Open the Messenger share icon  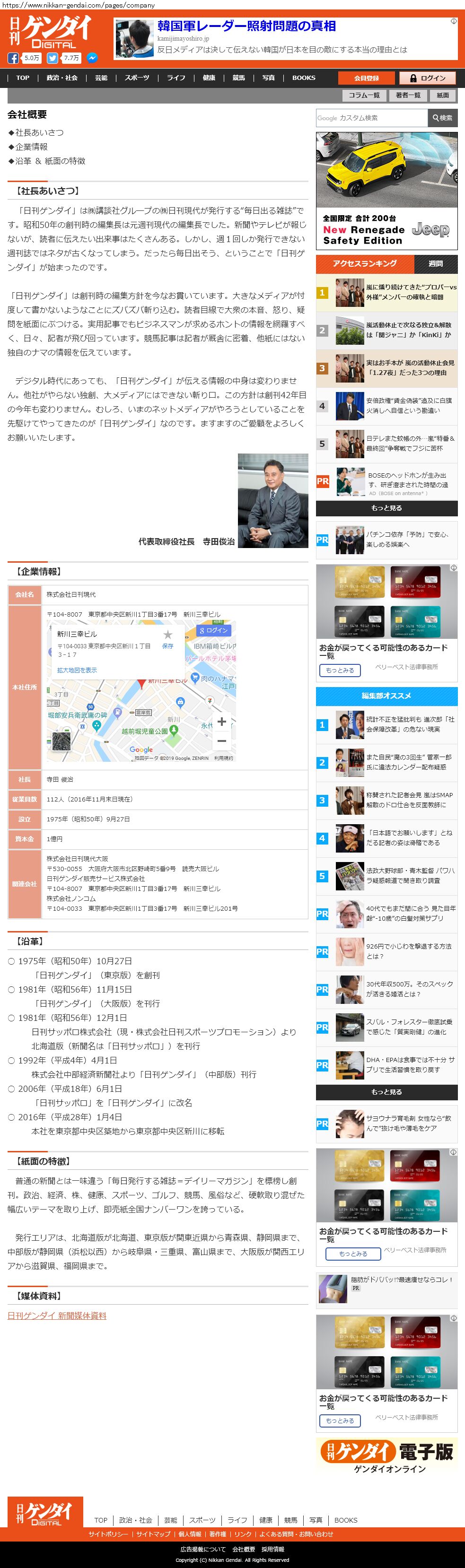click(92, 59)
